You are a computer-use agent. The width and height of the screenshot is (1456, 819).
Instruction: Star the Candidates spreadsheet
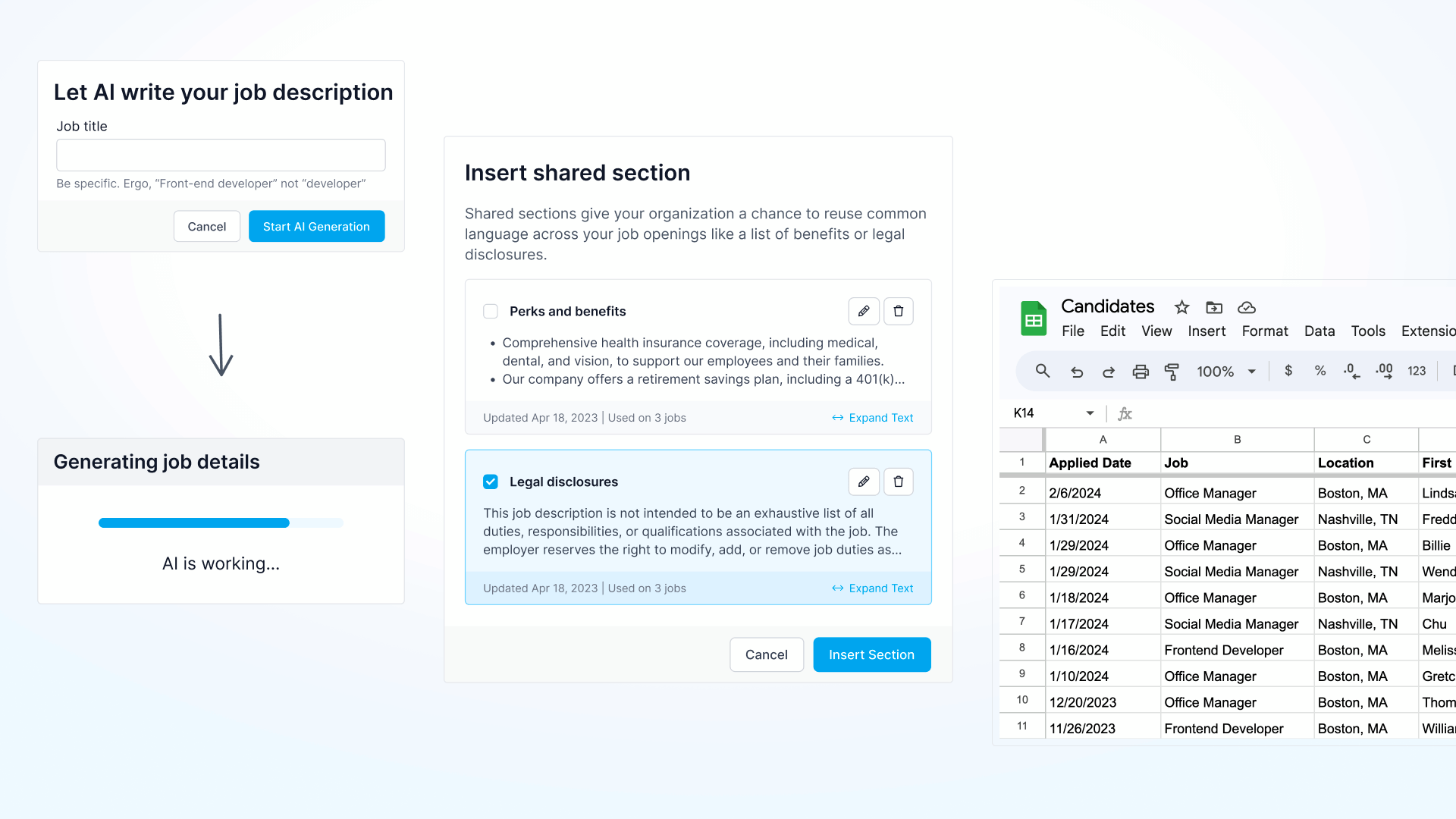coord(1181,307)
